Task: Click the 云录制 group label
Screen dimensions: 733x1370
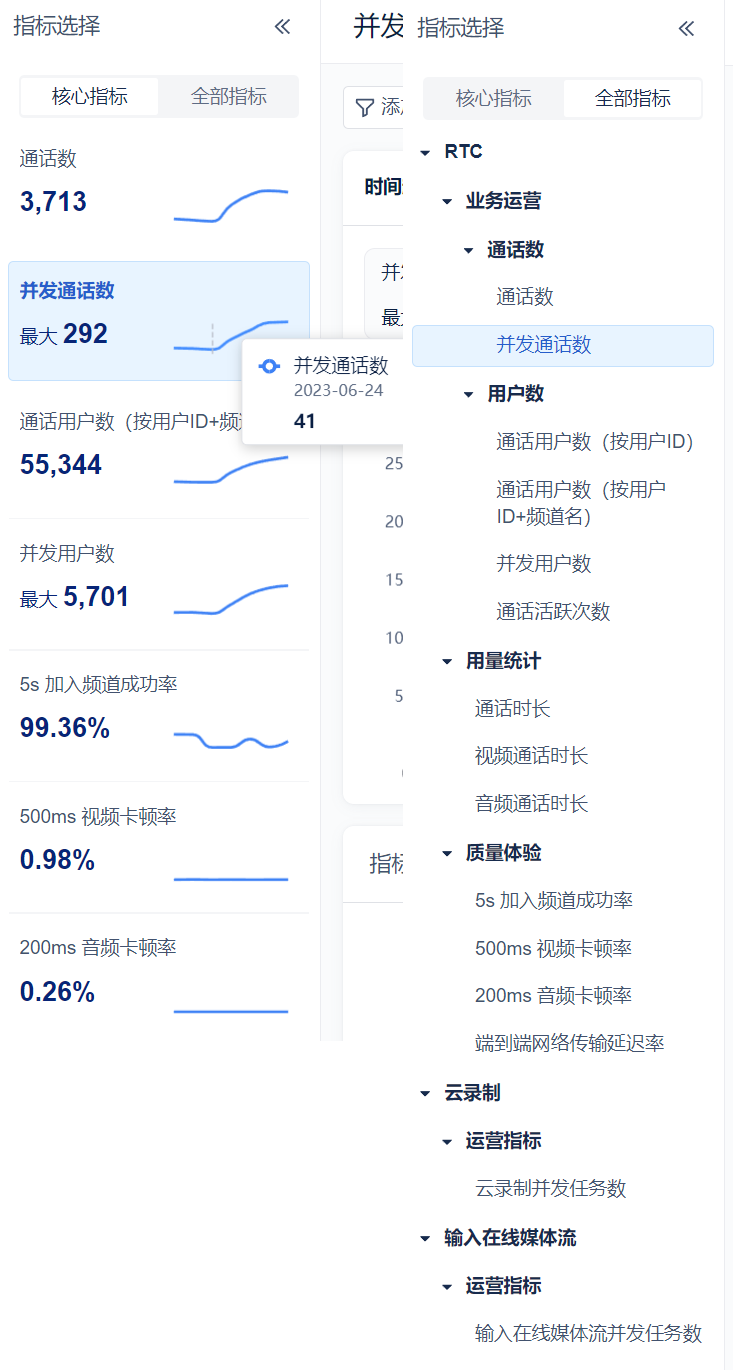Action: click(473, 1093)
